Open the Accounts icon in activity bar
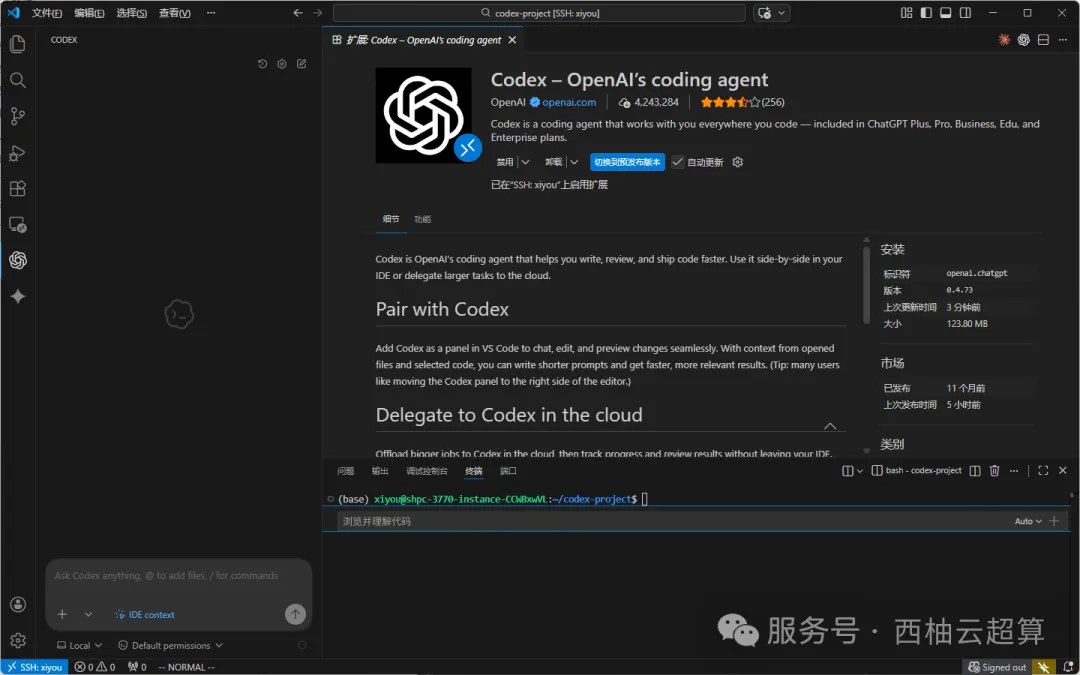 (x=18, y=605)
